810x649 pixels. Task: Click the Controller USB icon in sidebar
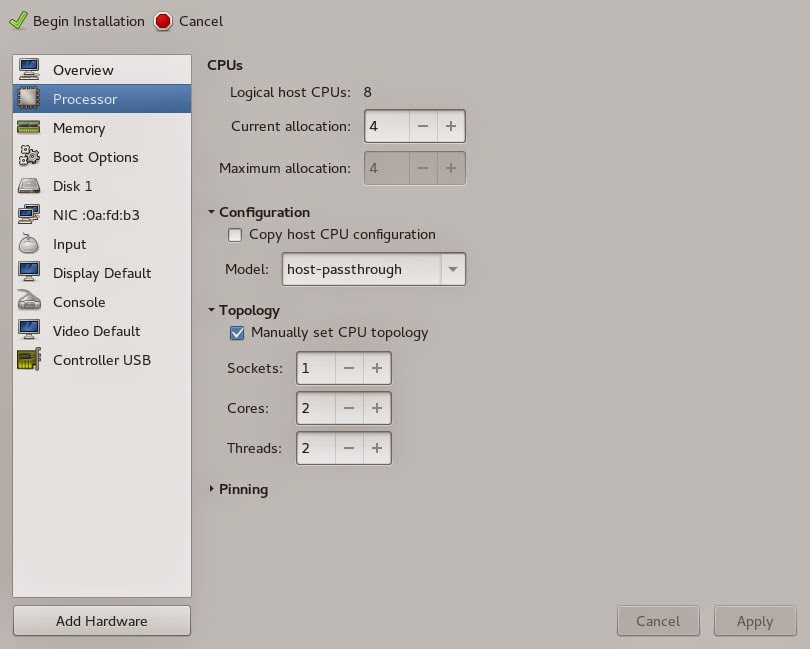click(x=30, y=360)
